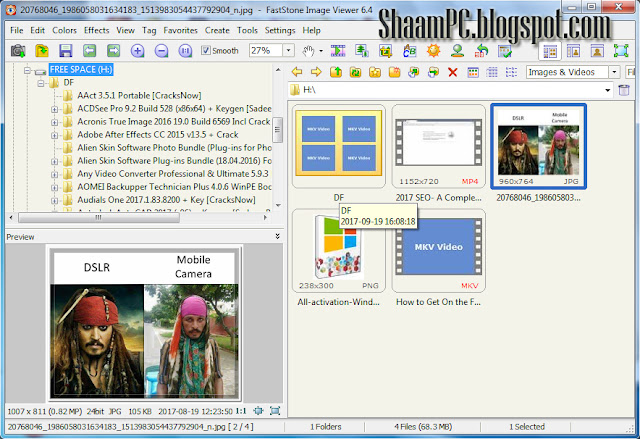
Task: Toggle full screen view mode
Action: (x=621, y=51)
